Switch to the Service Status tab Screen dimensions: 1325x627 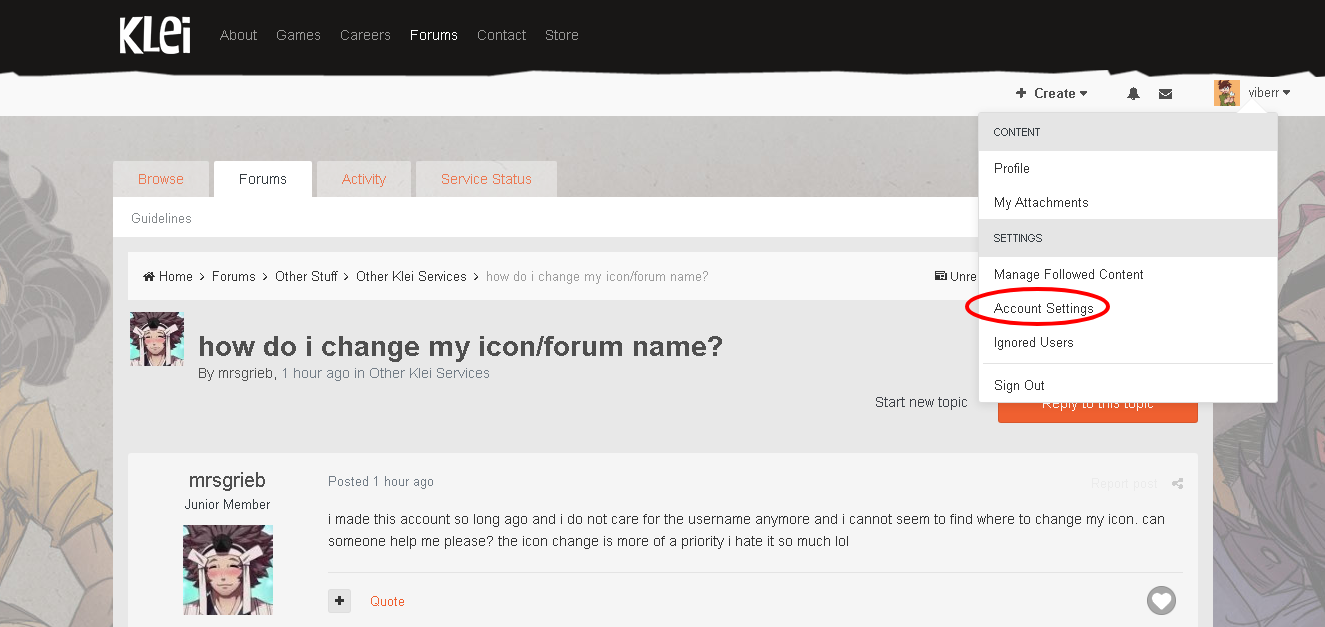pyautogui.click(x=486, y=179)
